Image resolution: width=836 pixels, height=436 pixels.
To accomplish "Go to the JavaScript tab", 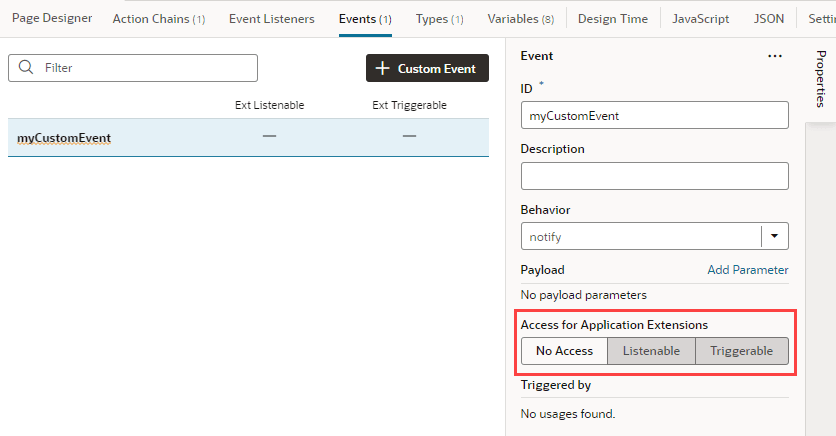I will (x=700, y=19).
